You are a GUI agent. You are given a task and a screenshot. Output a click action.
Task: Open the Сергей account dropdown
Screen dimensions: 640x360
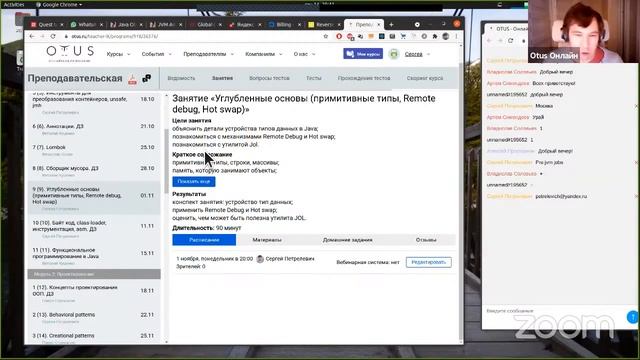[x=417, y=54]
